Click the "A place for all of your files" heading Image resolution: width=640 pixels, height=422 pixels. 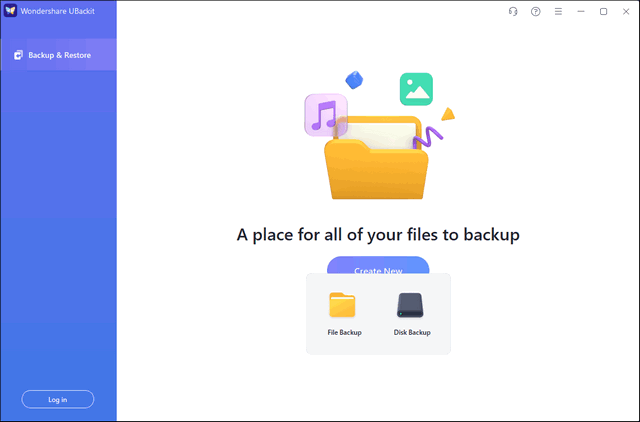[x=378, y=236]
